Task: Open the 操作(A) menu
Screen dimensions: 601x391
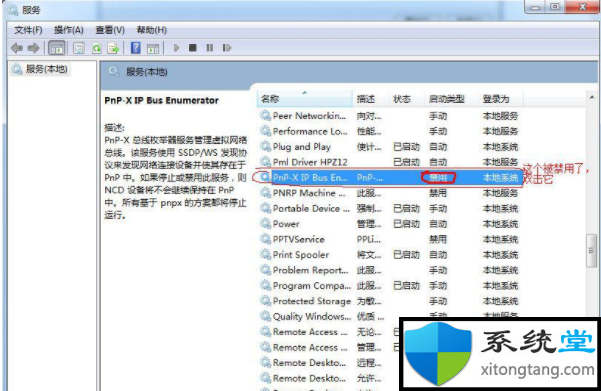Action: tap(69, 30)
